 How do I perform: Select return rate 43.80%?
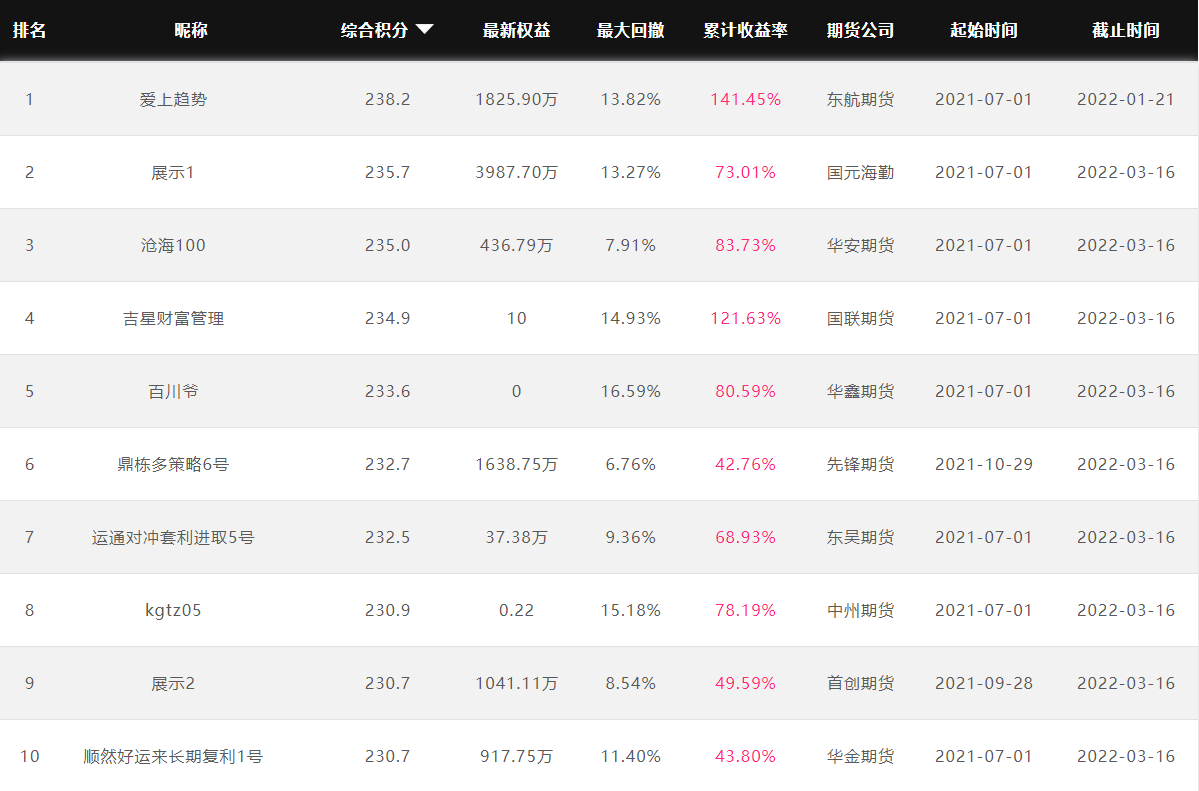point(746,757)
